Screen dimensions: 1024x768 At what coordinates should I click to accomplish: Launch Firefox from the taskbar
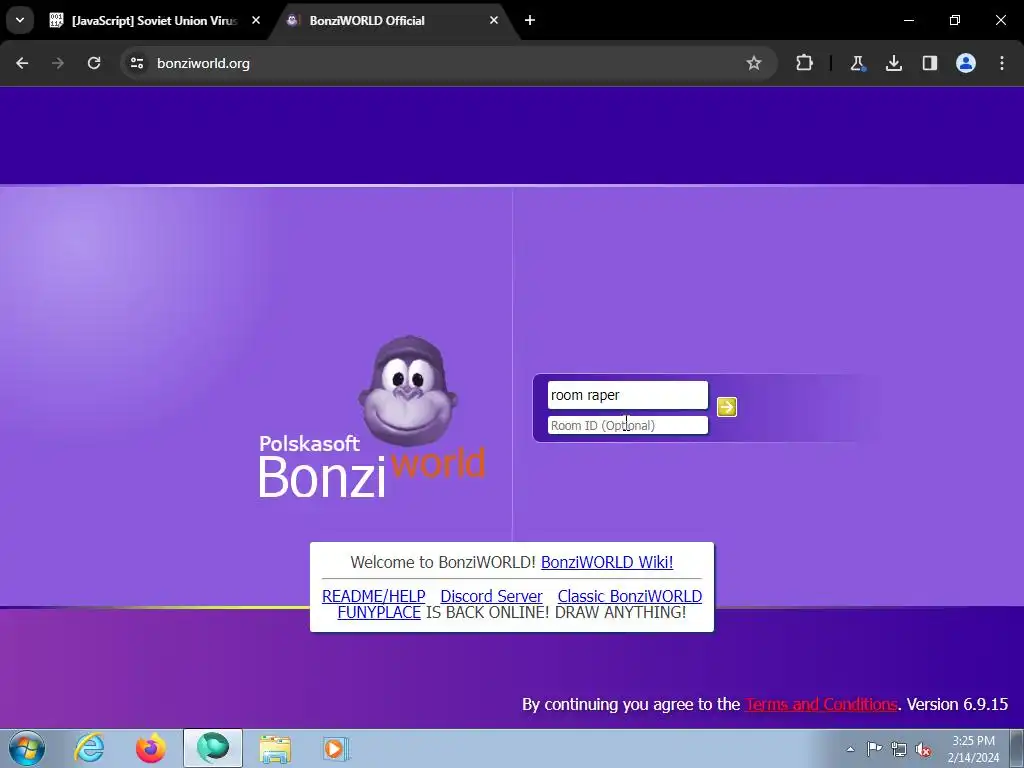coord(151,748)
